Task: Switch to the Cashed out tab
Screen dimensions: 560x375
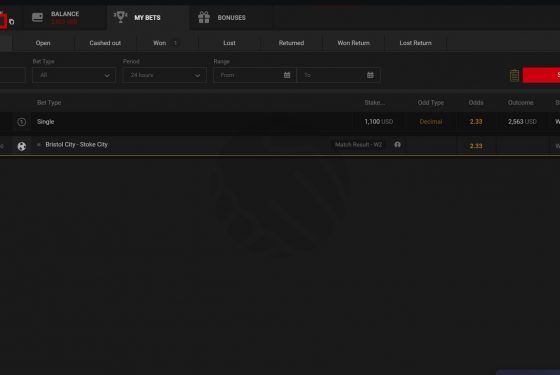Action: coord(105,43)
